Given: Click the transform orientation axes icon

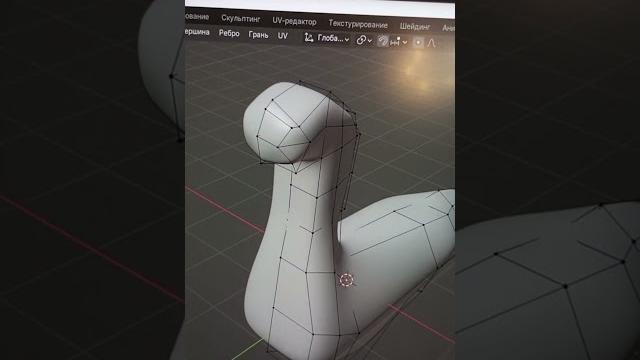Looking at the screenshot, I should [x=309, y=38].
